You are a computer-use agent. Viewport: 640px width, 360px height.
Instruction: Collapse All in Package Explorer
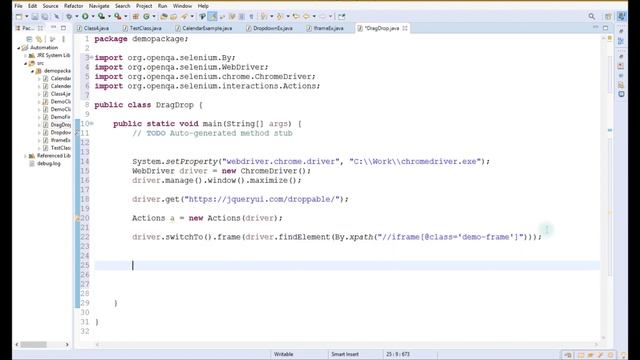coord(29,39)
